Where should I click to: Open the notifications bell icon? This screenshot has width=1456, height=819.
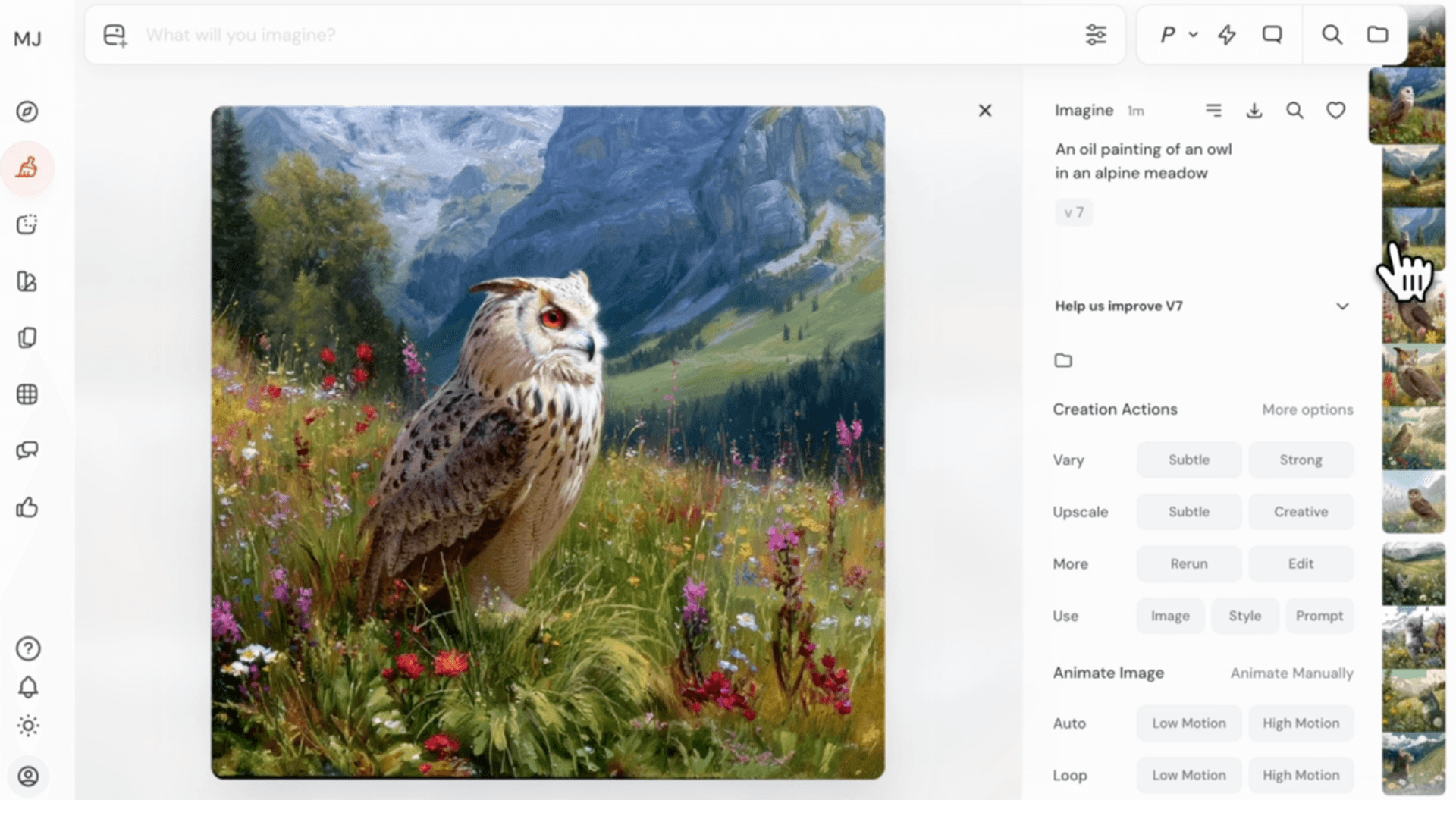28,687
